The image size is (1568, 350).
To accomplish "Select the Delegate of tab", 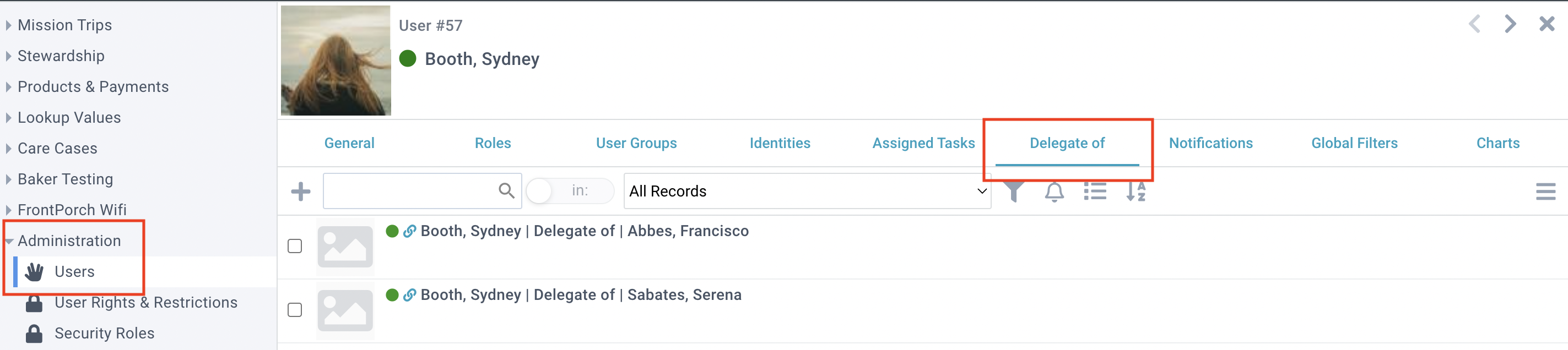I will point(1067,144).
